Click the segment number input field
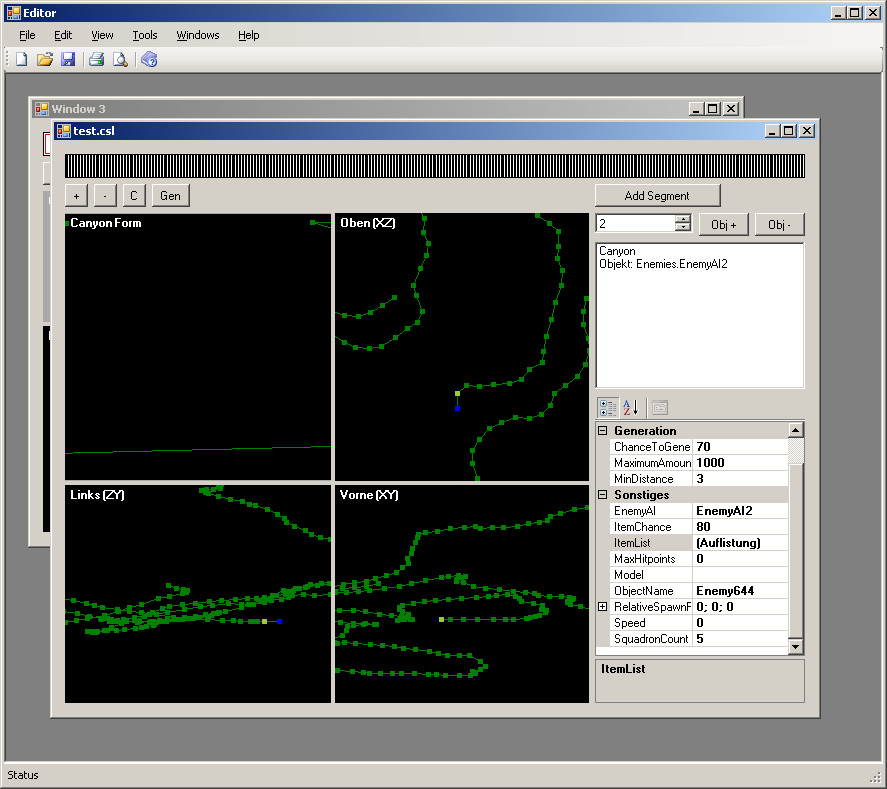Viewport: 887px width, 789px height. click(636, 223)
